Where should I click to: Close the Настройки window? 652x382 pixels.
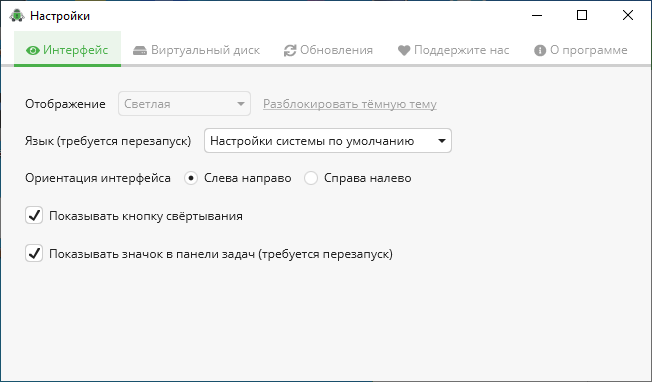(627, 15)
